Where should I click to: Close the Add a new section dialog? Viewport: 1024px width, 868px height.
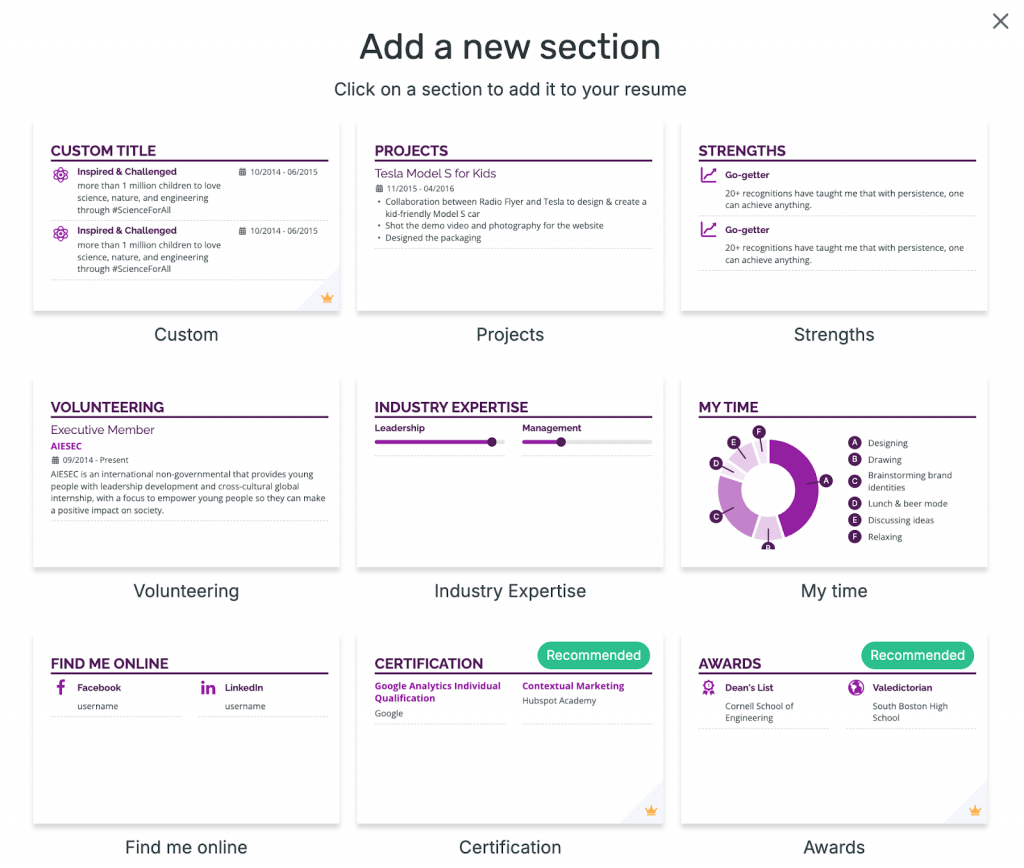(x=1000, y=21)
